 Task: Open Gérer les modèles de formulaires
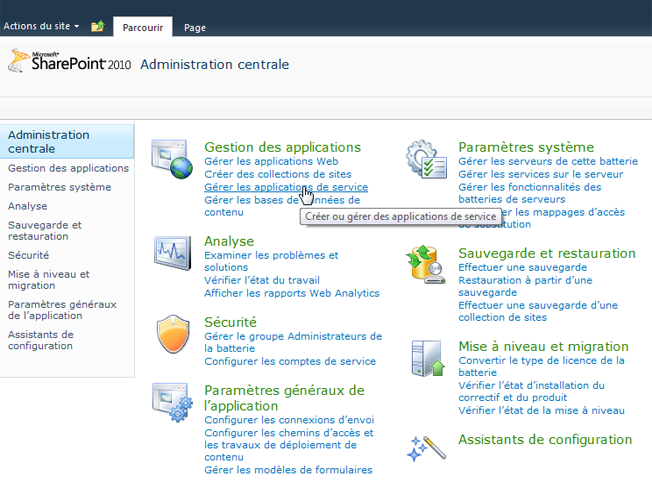(288, 470)
